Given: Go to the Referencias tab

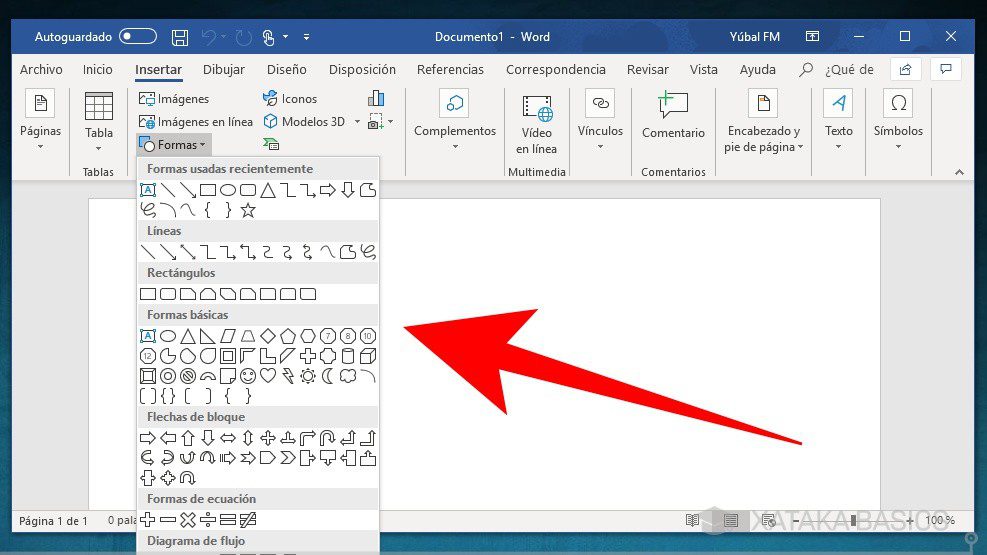Looking at the screenshot, I should tap(450, 69).
